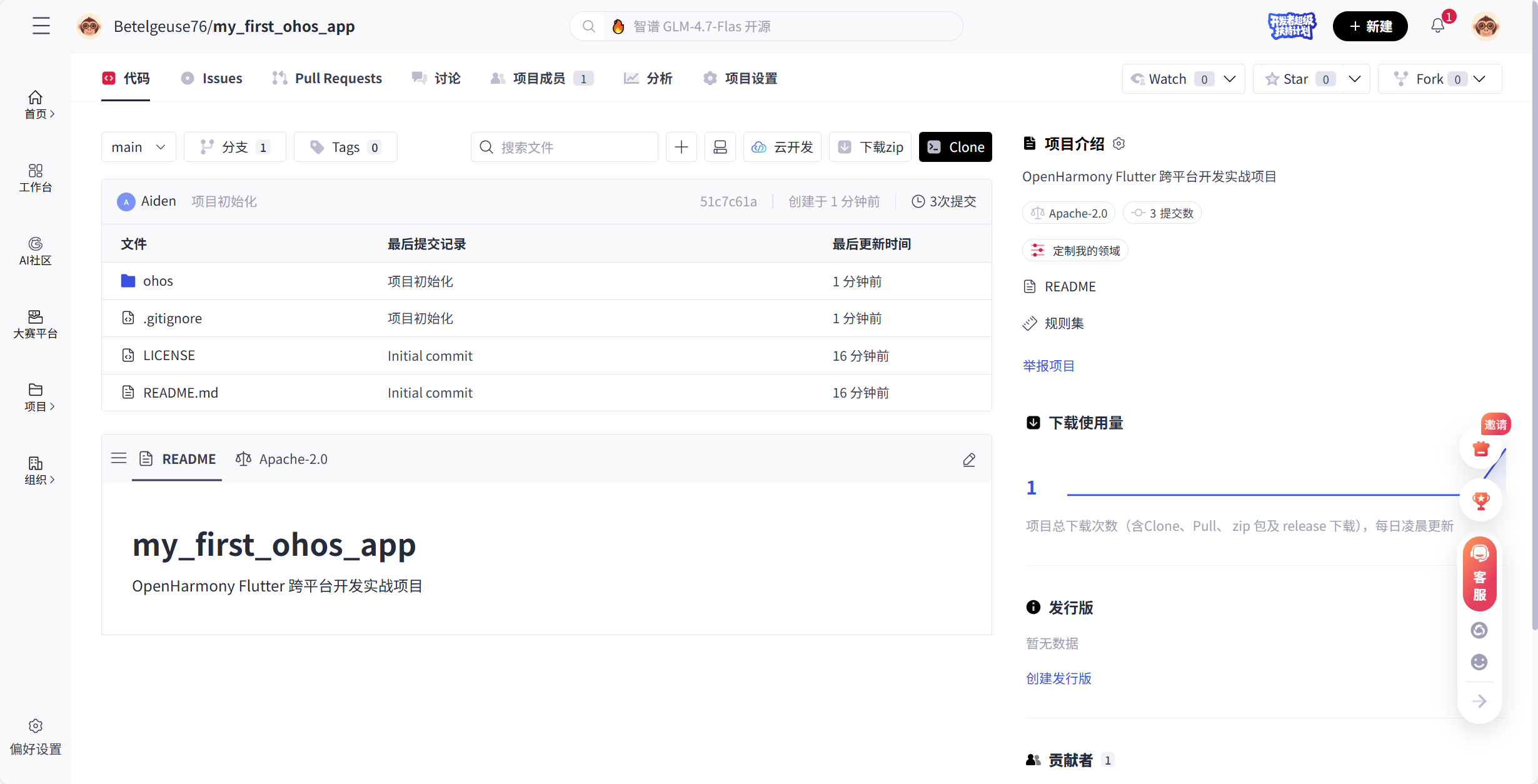Launch the Web IDE icon in file toolbar
Viewport: 1538px width, 784px height.
click(720, 146)
